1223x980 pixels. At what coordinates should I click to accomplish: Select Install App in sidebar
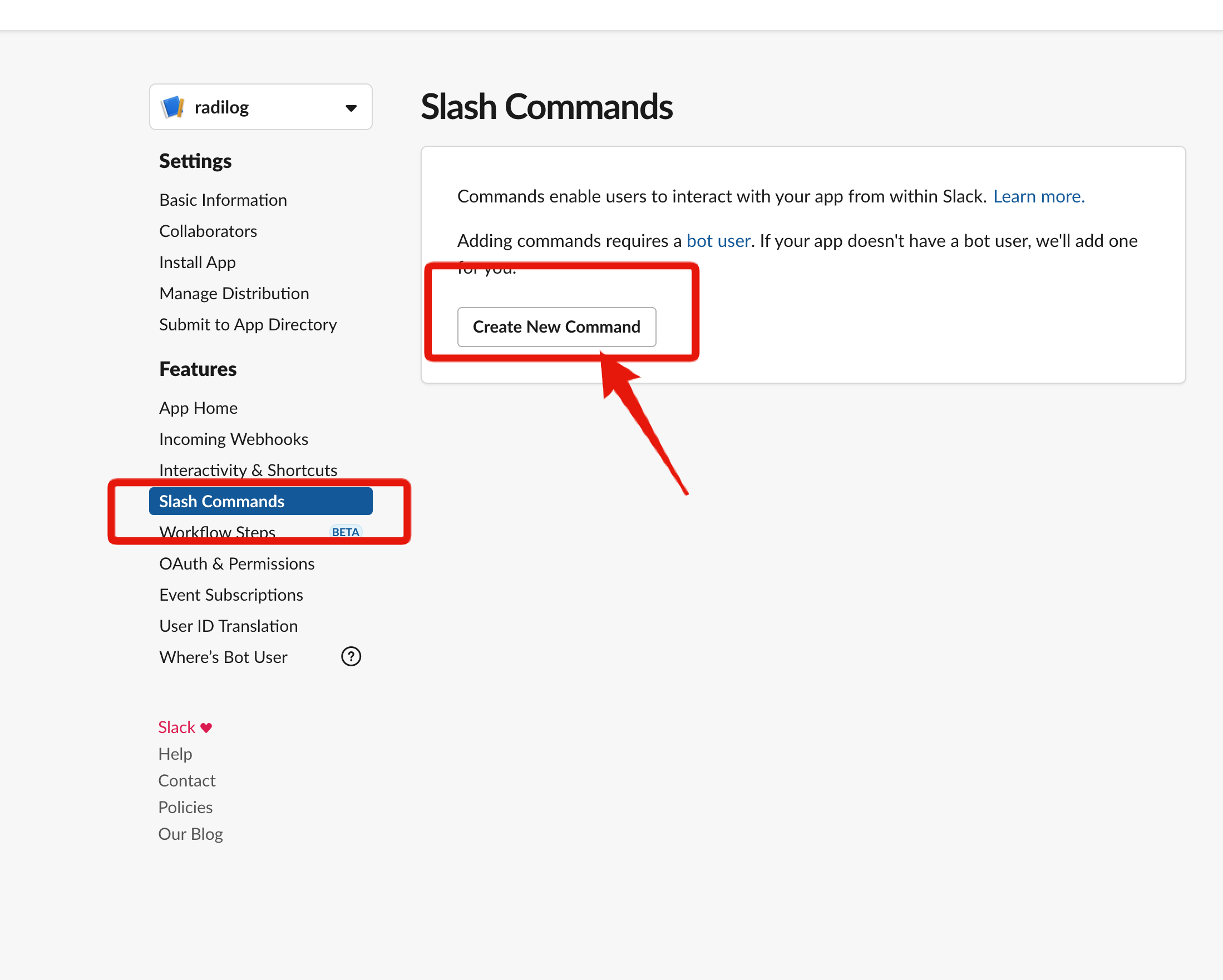coord(197,263)
